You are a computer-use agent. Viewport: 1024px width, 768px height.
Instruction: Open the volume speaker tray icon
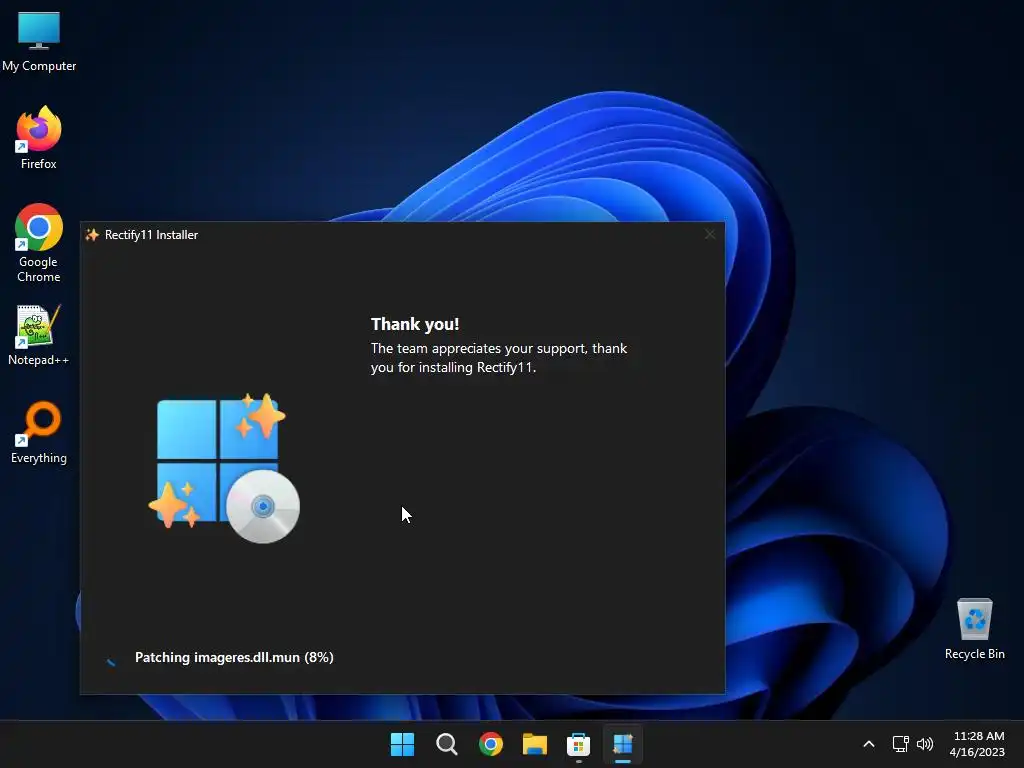pyautogui.click(x=925, y=744)
